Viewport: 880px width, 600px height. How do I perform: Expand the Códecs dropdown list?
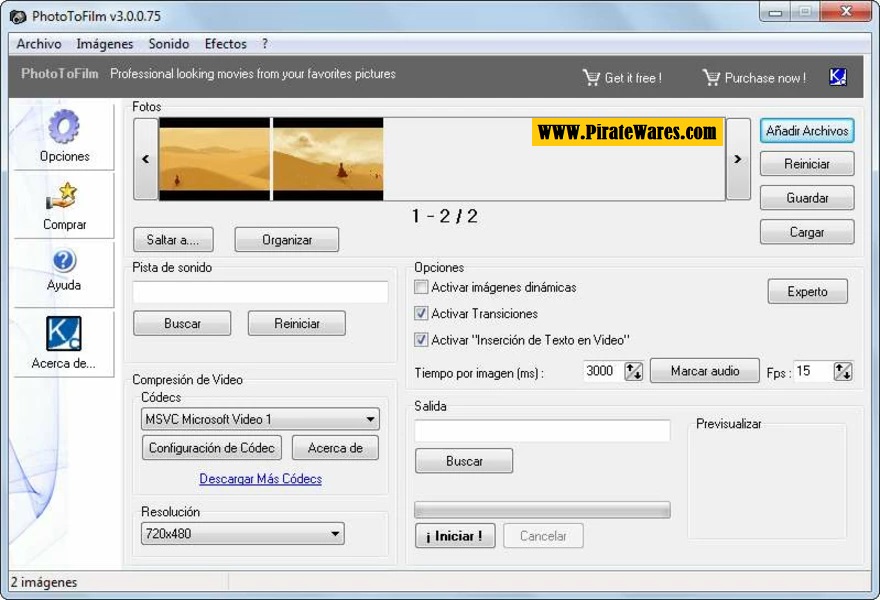click(x=370, y=420)
